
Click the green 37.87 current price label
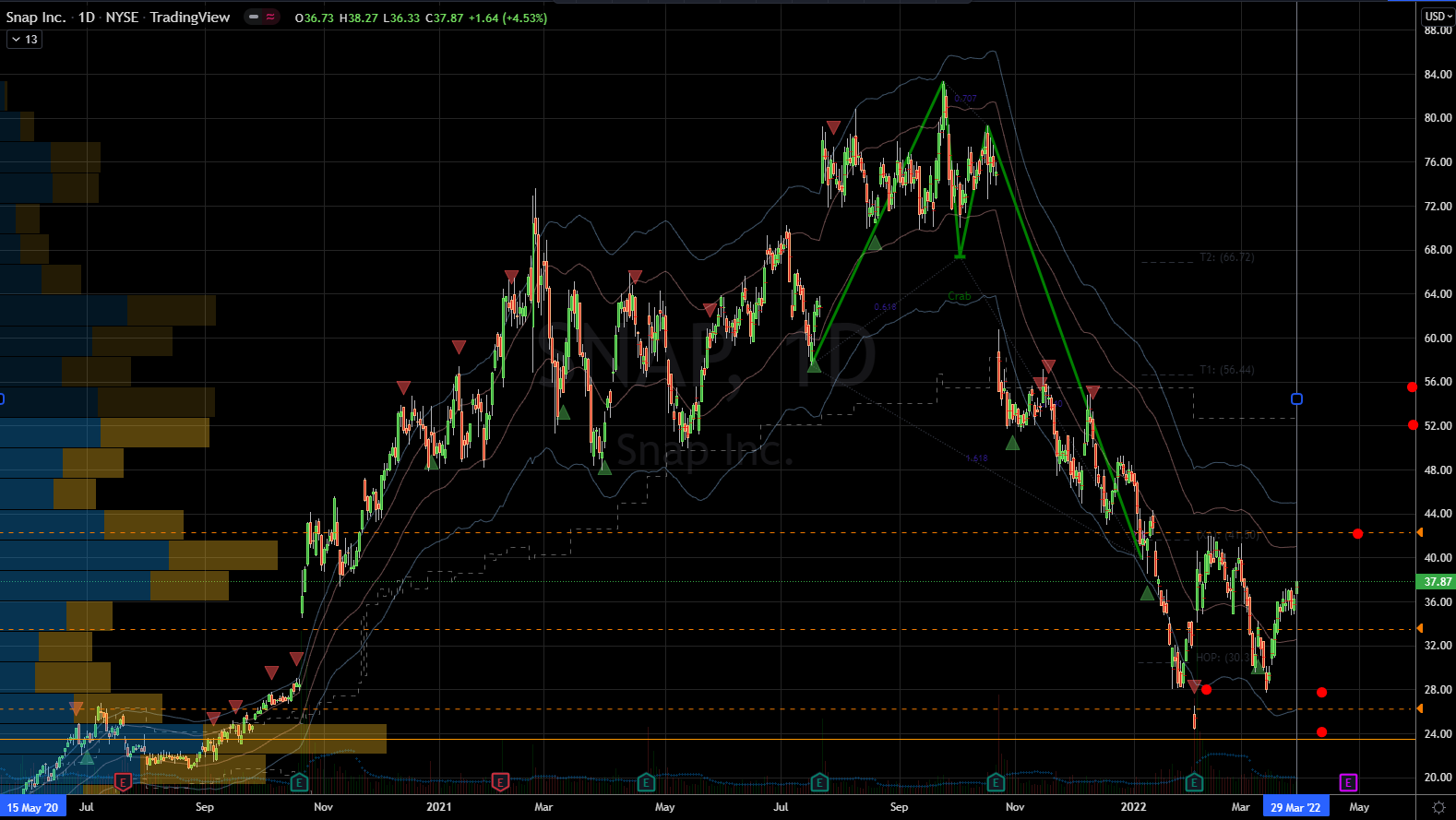click(1437, 582)
